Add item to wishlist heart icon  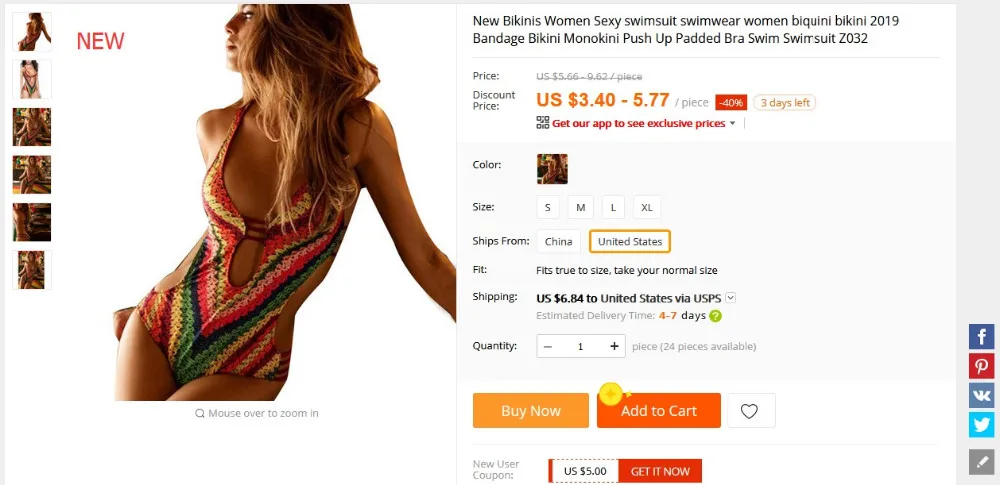click(x=751, y=410)
